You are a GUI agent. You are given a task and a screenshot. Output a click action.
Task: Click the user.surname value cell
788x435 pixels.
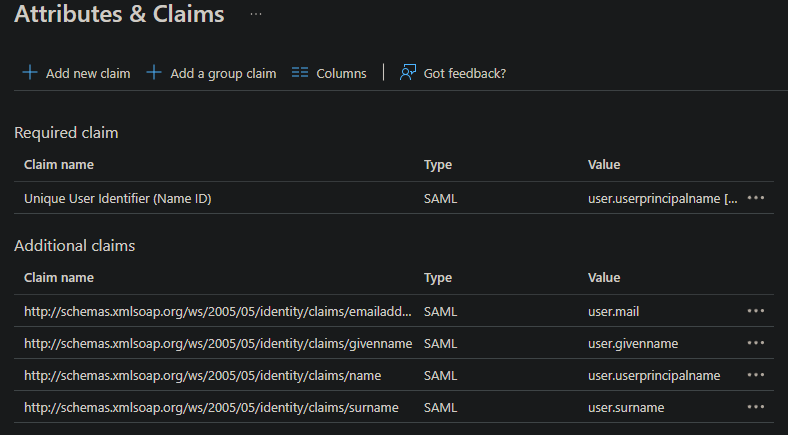pyautogui.click(x=626, y=408)
